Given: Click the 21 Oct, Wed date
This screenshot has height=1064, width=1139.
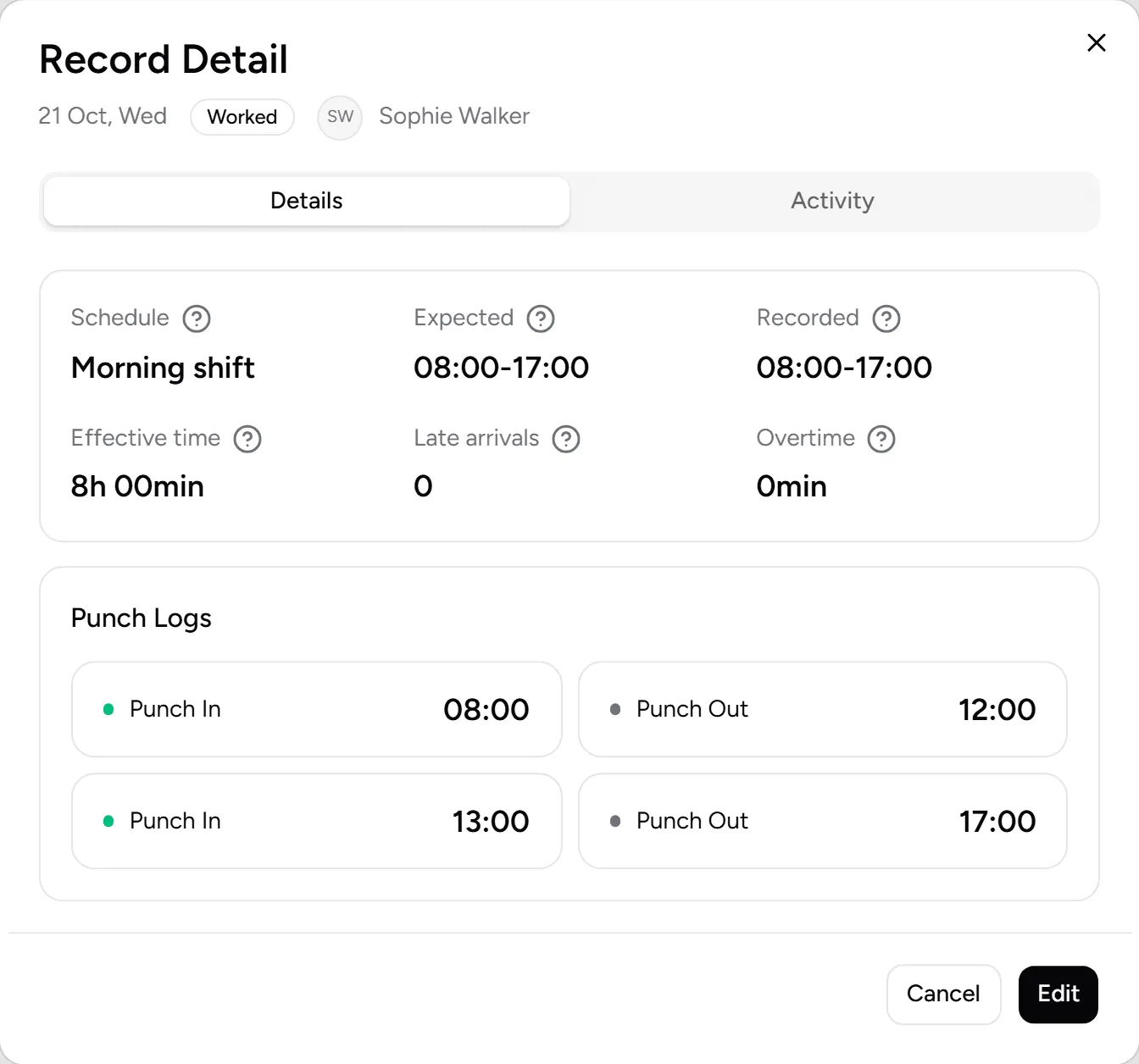Looking at the screenshot, I should point(103,116).
